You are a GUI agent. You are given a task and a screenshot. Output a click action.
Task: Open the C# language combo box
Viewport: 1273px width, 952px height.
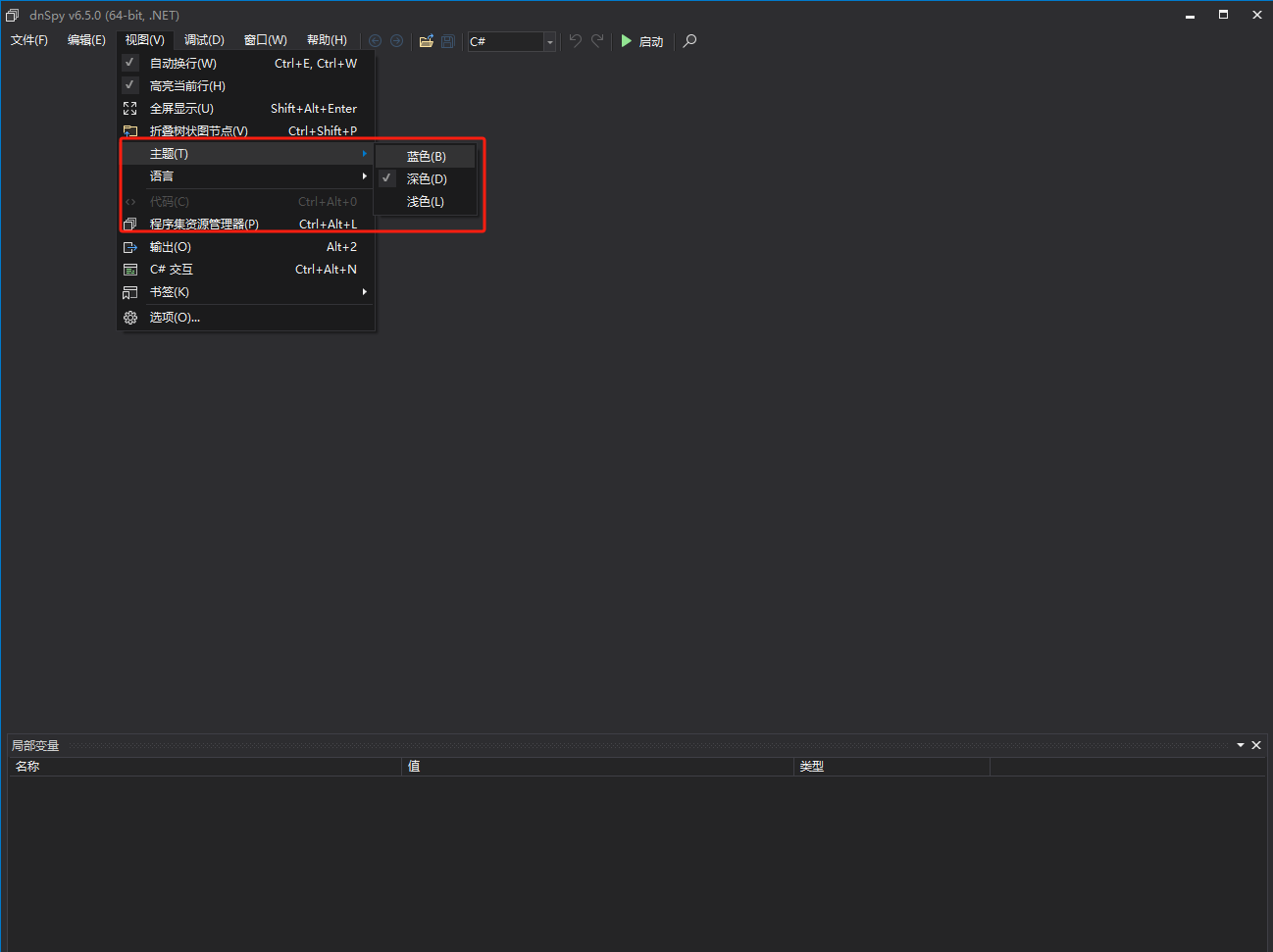coord(512,41)
